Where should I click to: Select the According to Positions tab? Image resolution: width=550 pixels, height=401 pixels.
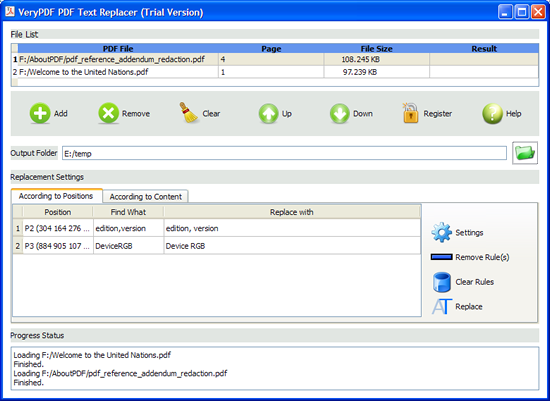(56, 196)
